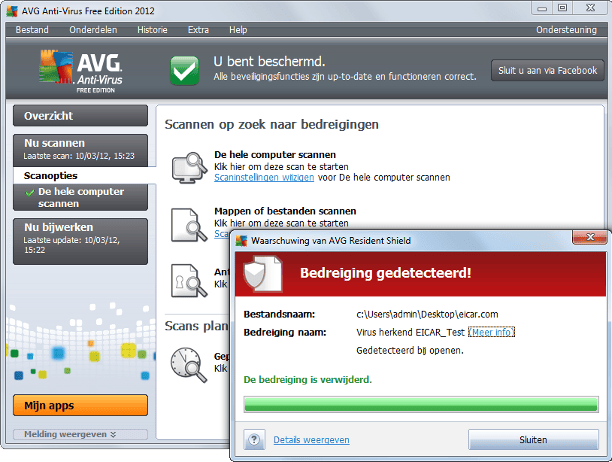This screenshot has height=462, width=612.
Task: Open the Extra menu
Action: pos(198,30)
